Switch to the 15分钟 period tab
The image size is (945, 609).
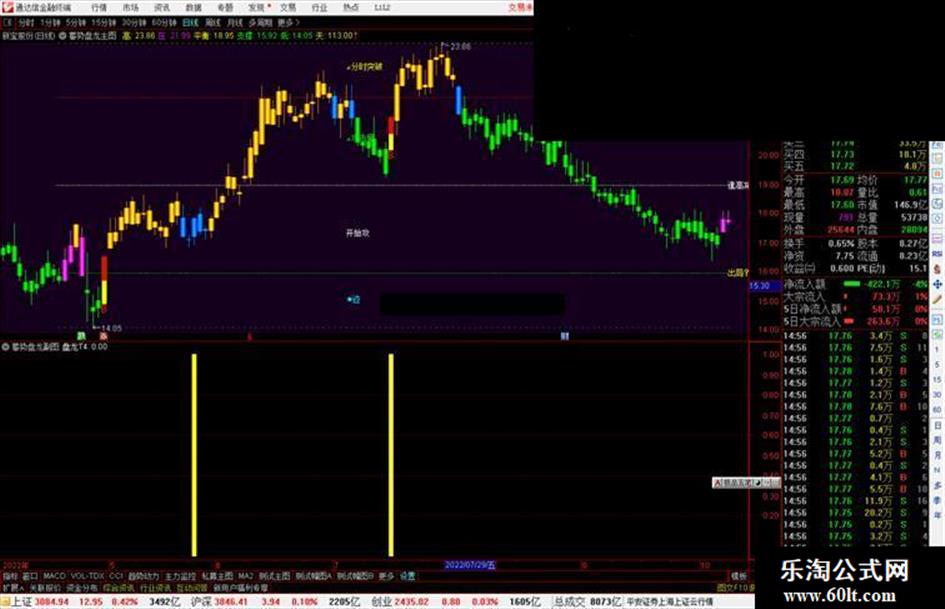click(104, 23)
